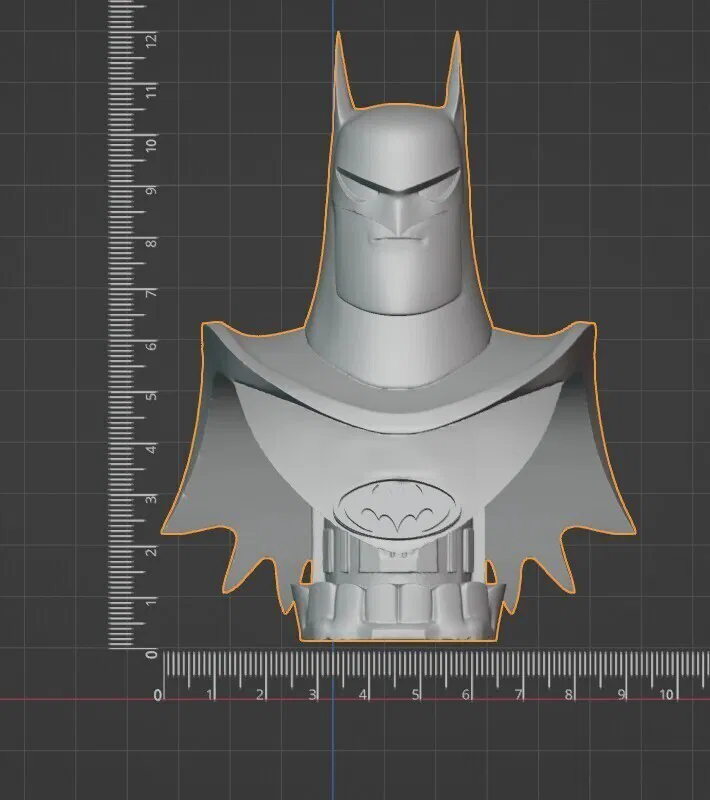The image size is (710, 800).
Task: Click the number 10 on the horizontal ruler
Action: click(x=667, y=695)
